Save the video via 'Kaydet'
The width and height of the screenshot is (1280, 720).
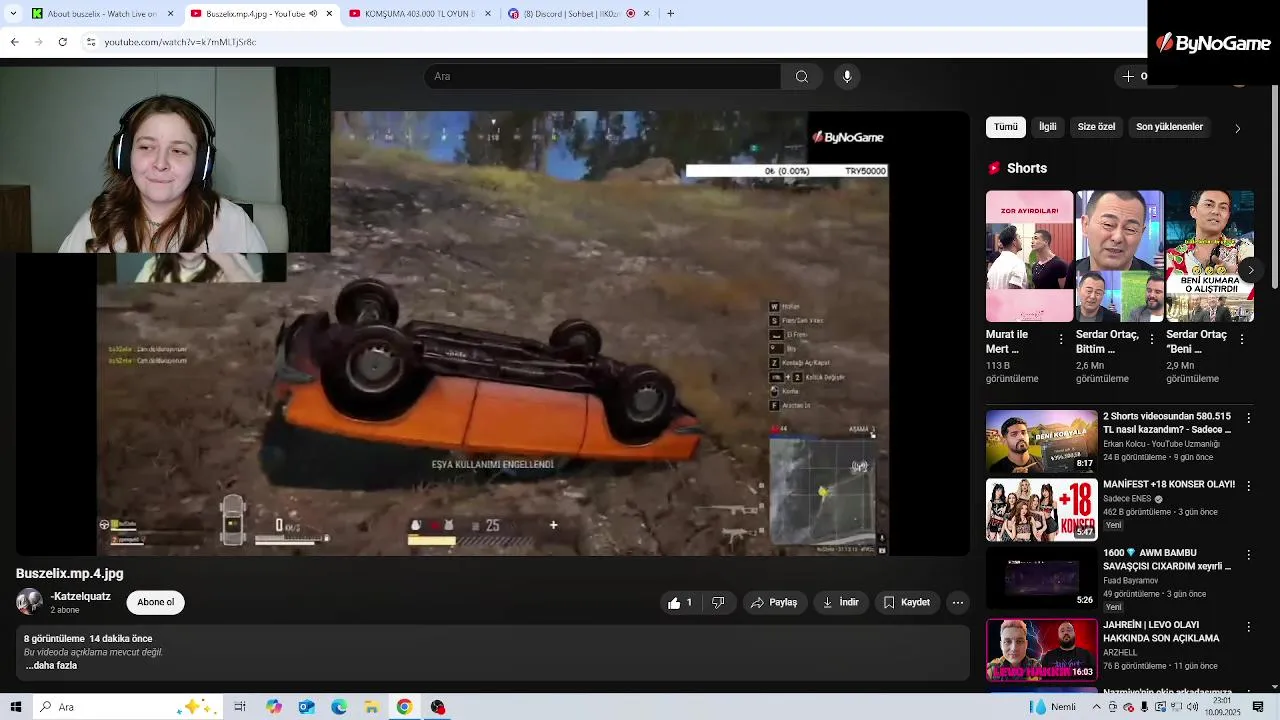click(x=907, y=602)
